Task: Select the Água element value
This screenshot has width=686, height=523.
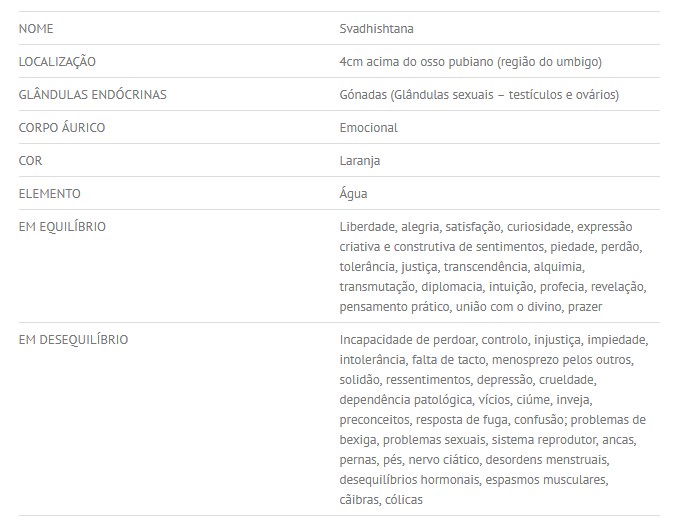Action: 353,193
